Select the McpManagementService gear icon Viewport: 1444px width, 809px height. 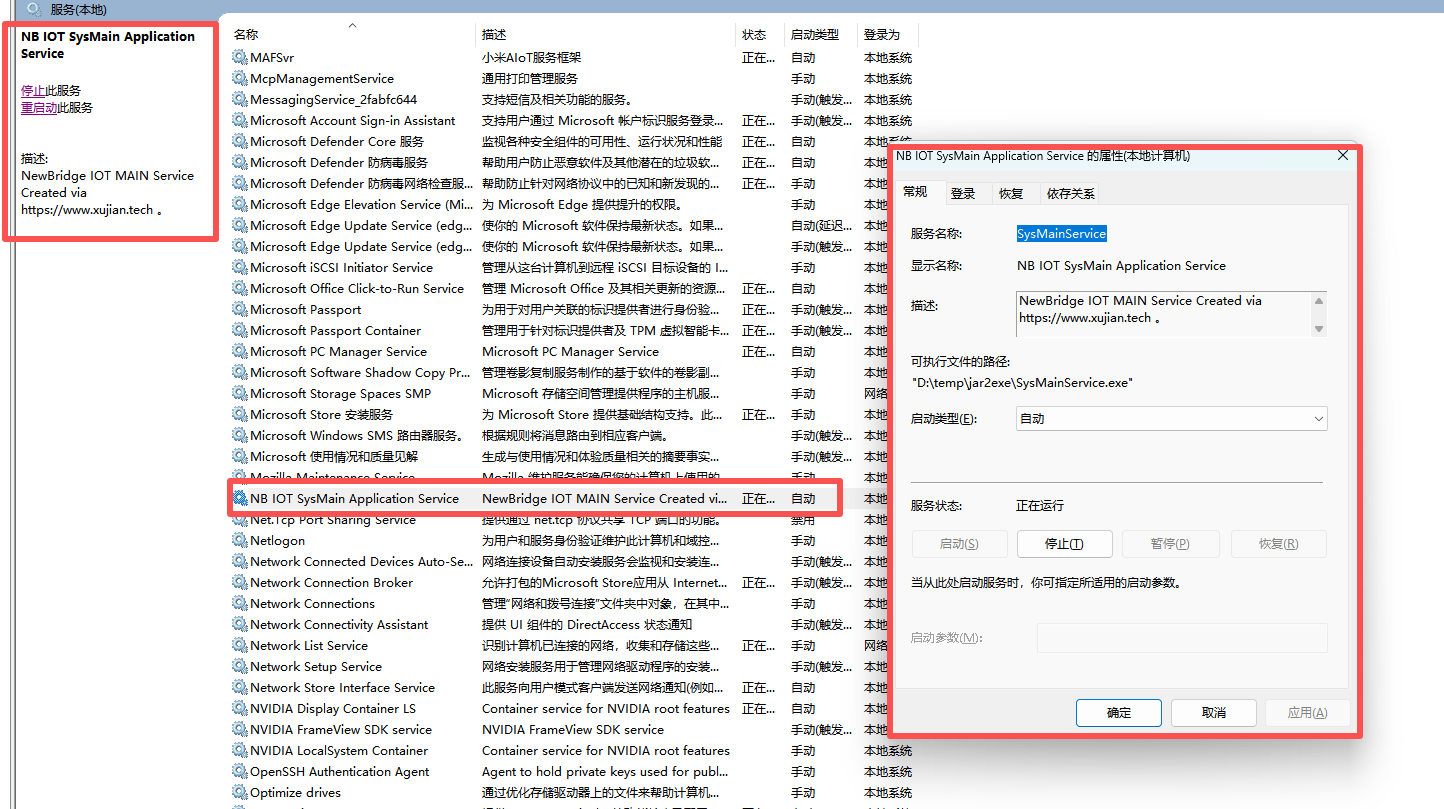pyautogui.click(x=240, y=79)
